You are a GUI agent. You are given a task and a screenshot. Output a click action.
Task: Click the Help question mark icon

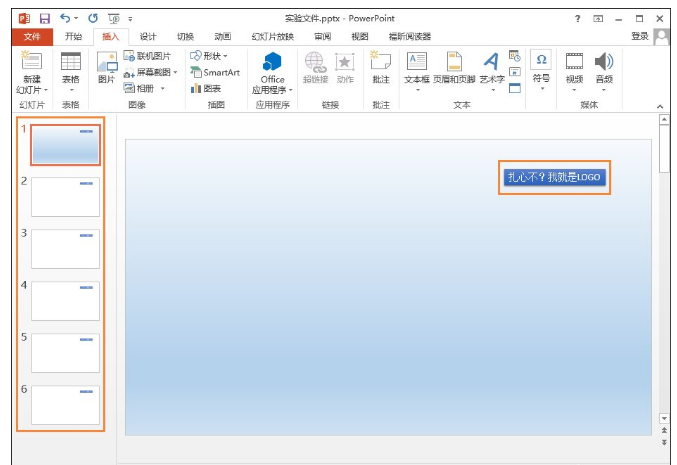[x=577, y=19]
